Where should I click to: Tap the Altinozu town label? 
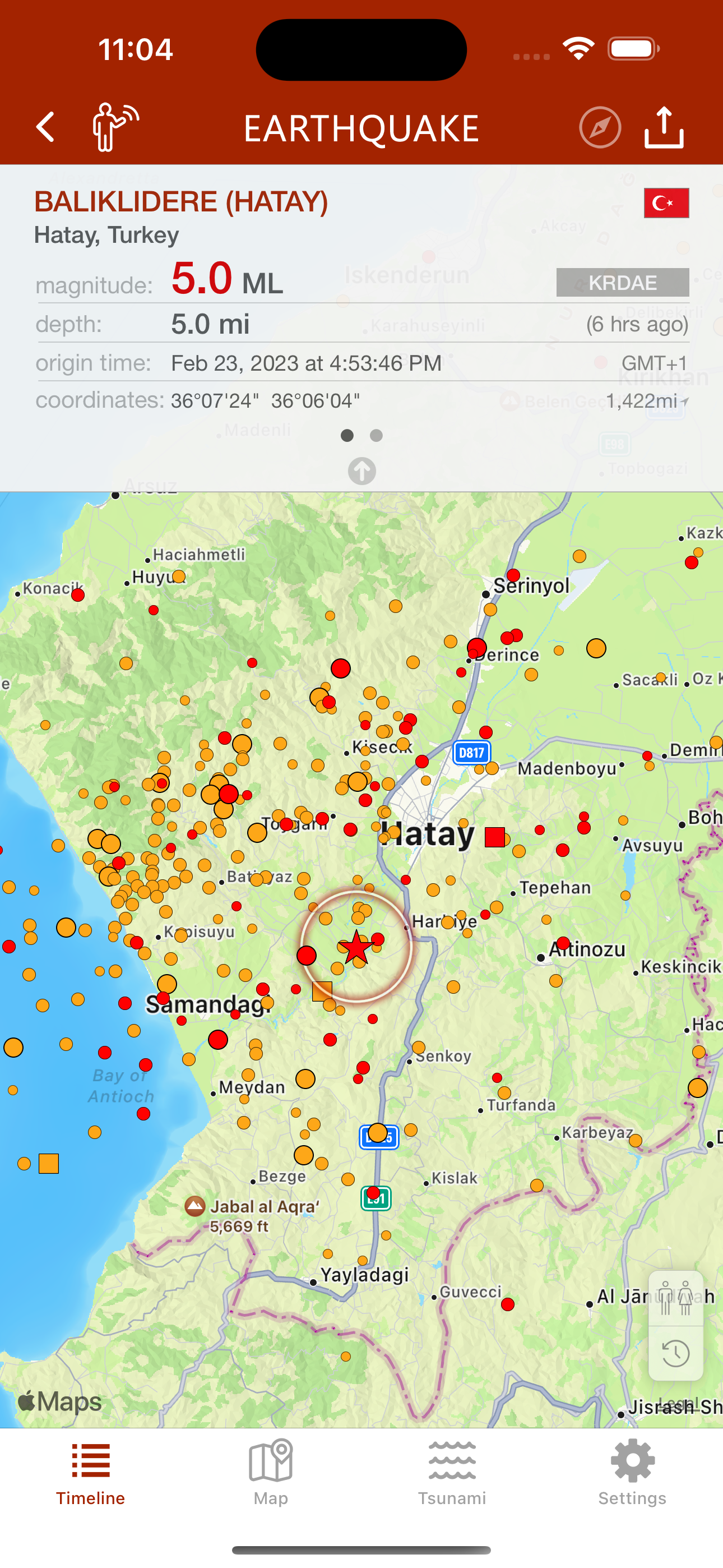point(587,949)
